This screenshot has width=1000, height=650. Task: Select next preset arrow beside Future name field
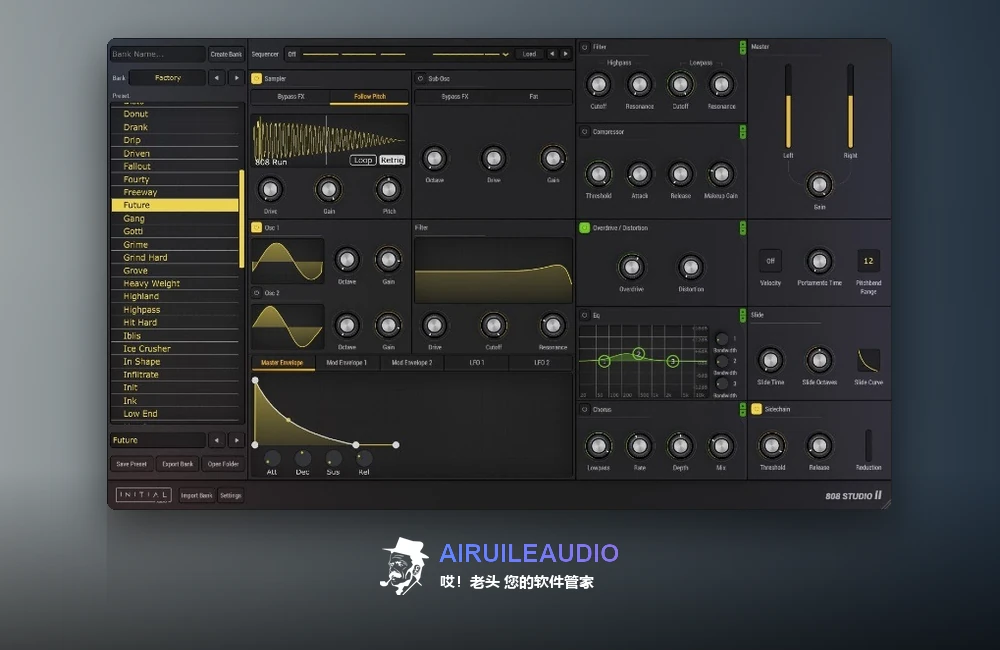[237, 440]
